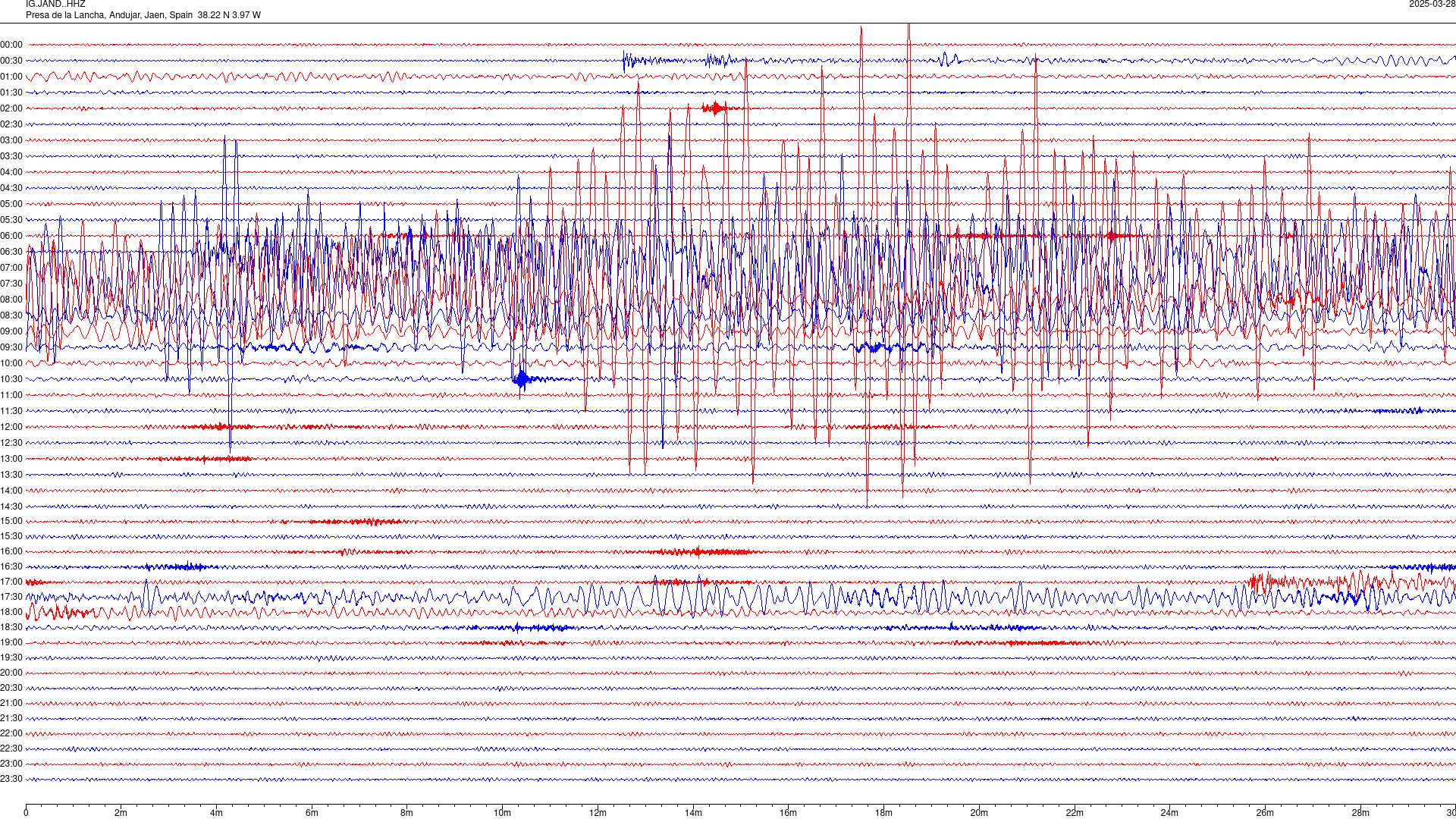Select the 03:30 trace time label
The image size is (1456, 819).
11,156
